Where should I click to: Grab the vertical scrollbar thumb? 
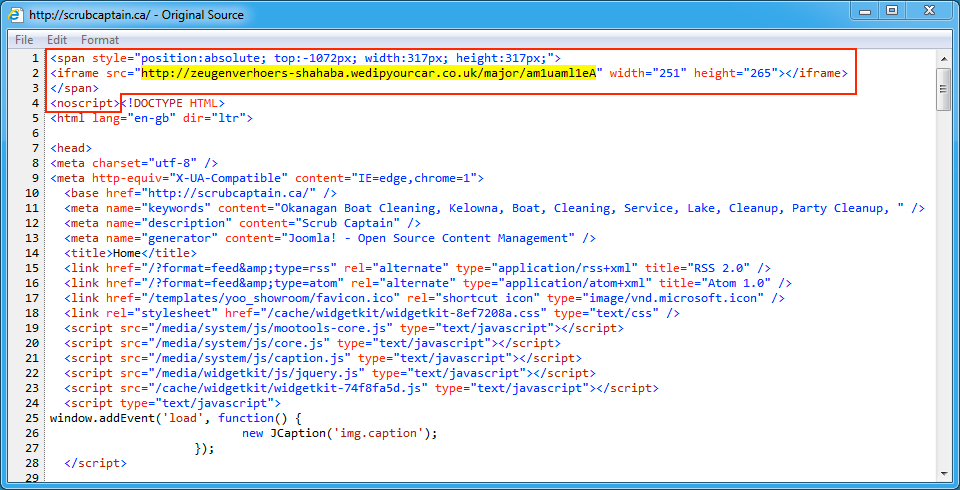943,88
